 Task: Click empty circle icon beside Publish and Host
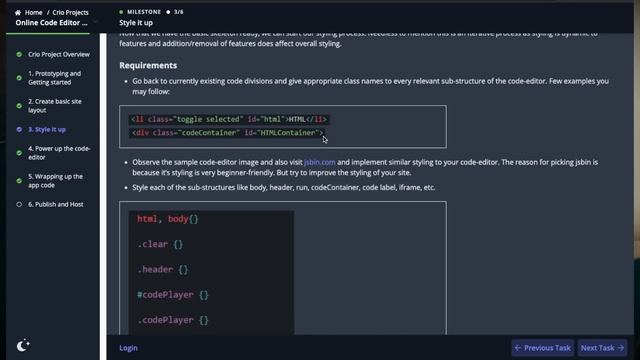click(19, 204)
